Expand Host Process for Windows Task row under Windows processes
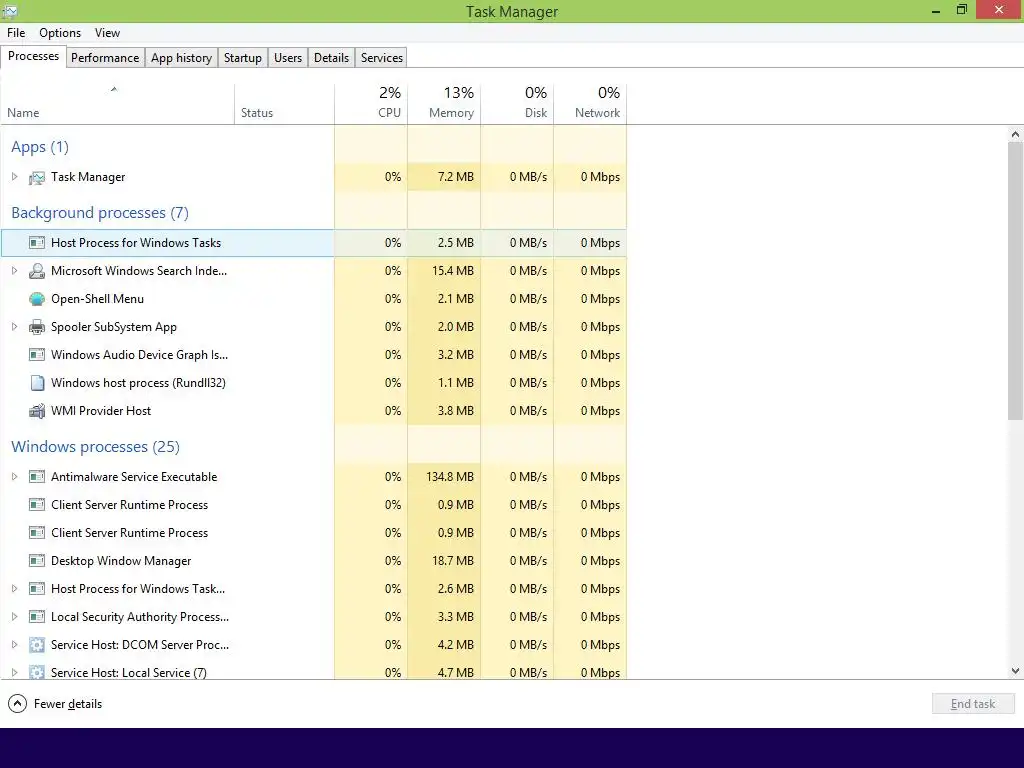The width and height of the screenshot is (1024, 768). (x=14, y=589)
